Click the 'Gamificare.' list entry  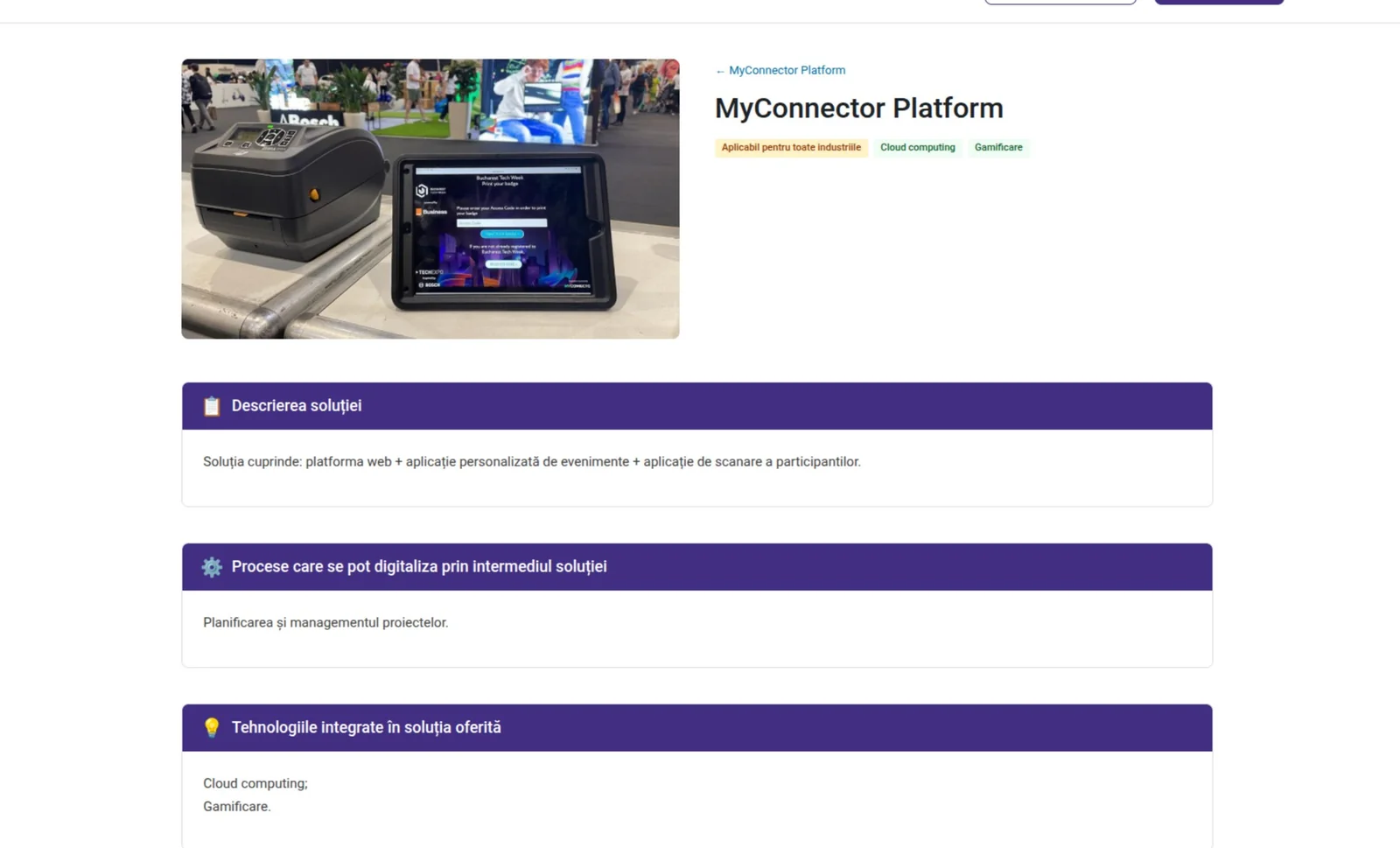[x=237, y=806]
